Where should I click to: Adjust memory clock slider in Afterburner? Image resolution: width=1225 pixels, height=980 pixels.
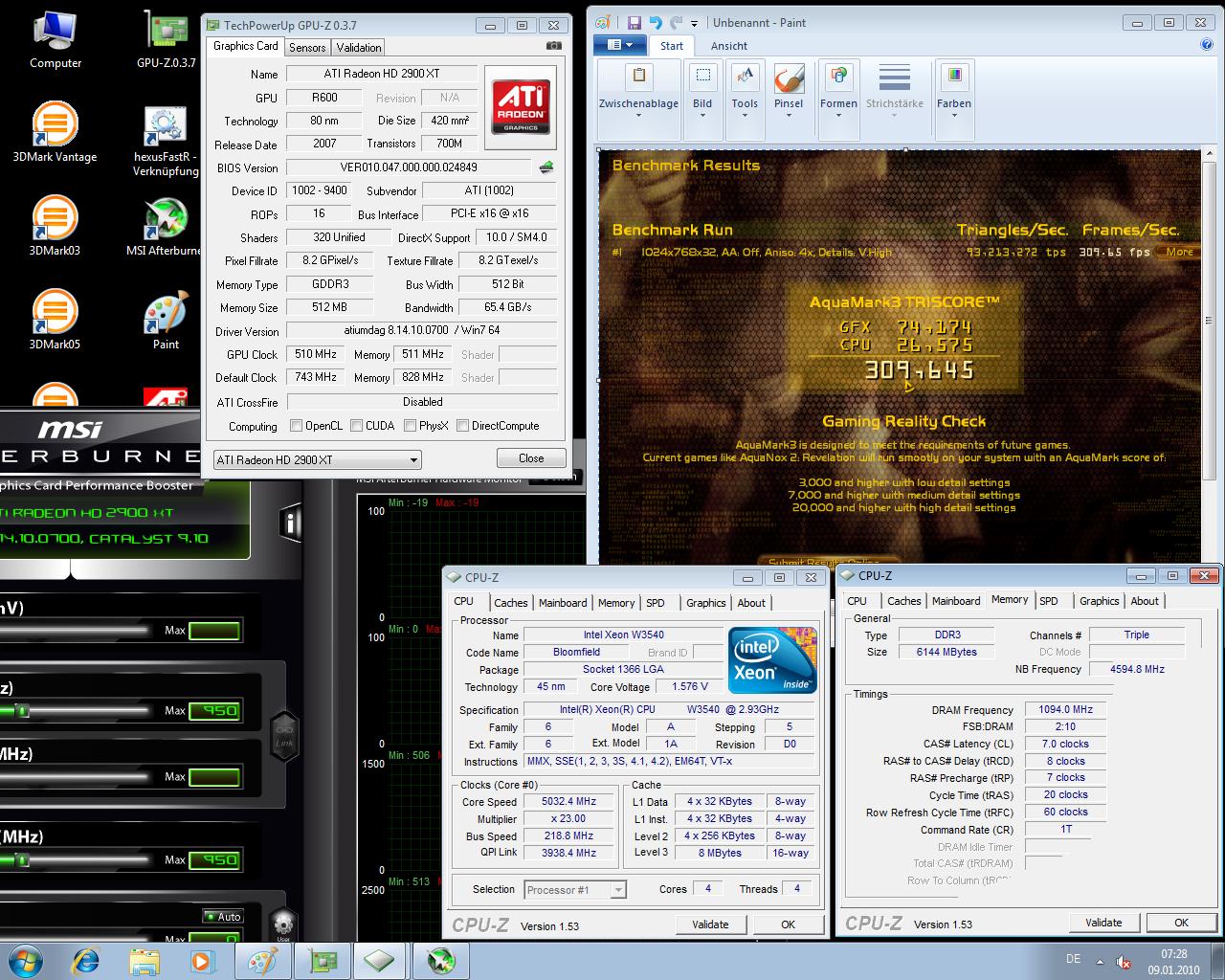coord(21,859)
